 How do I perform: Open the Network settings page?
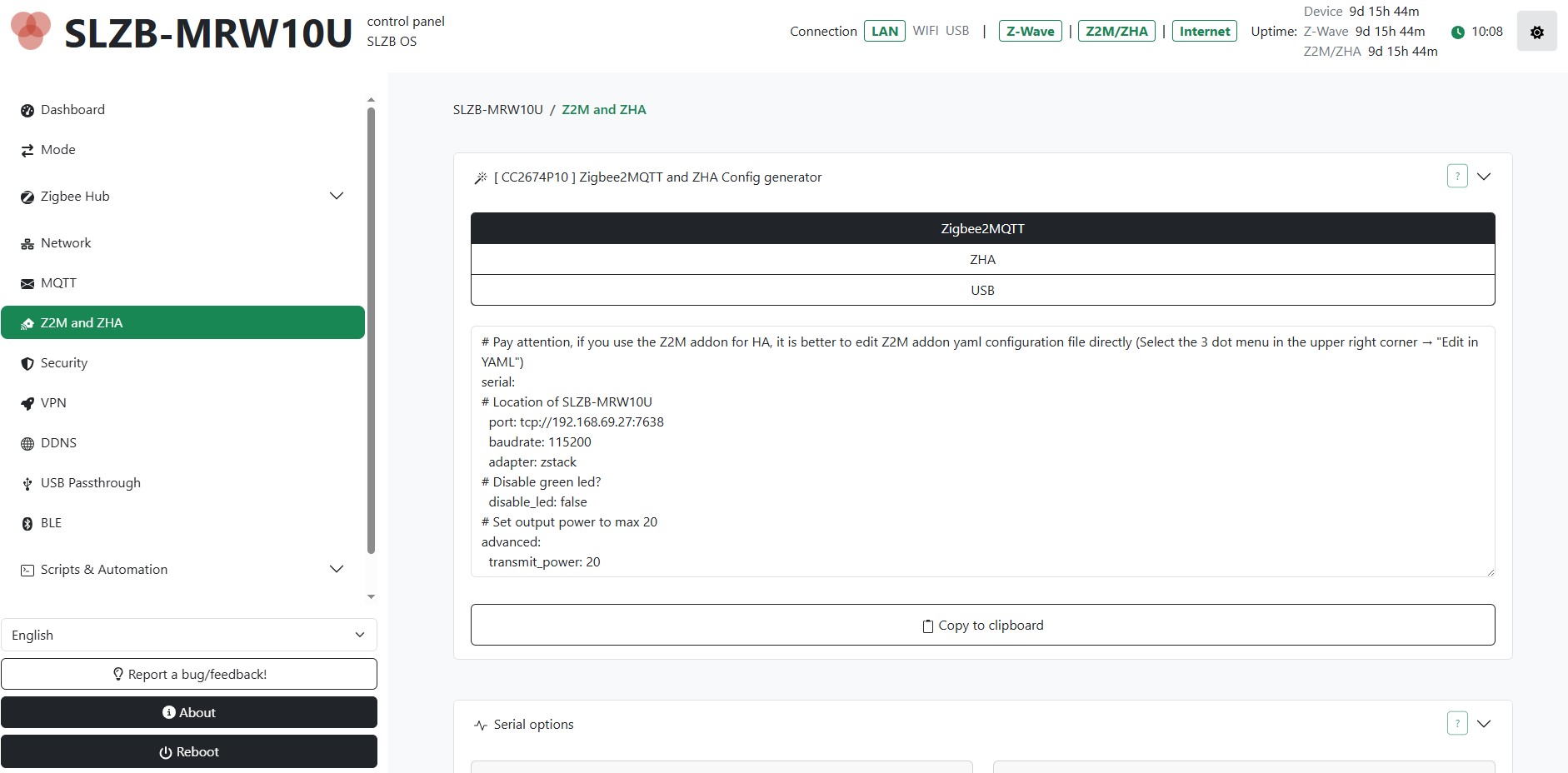[182, 243]
